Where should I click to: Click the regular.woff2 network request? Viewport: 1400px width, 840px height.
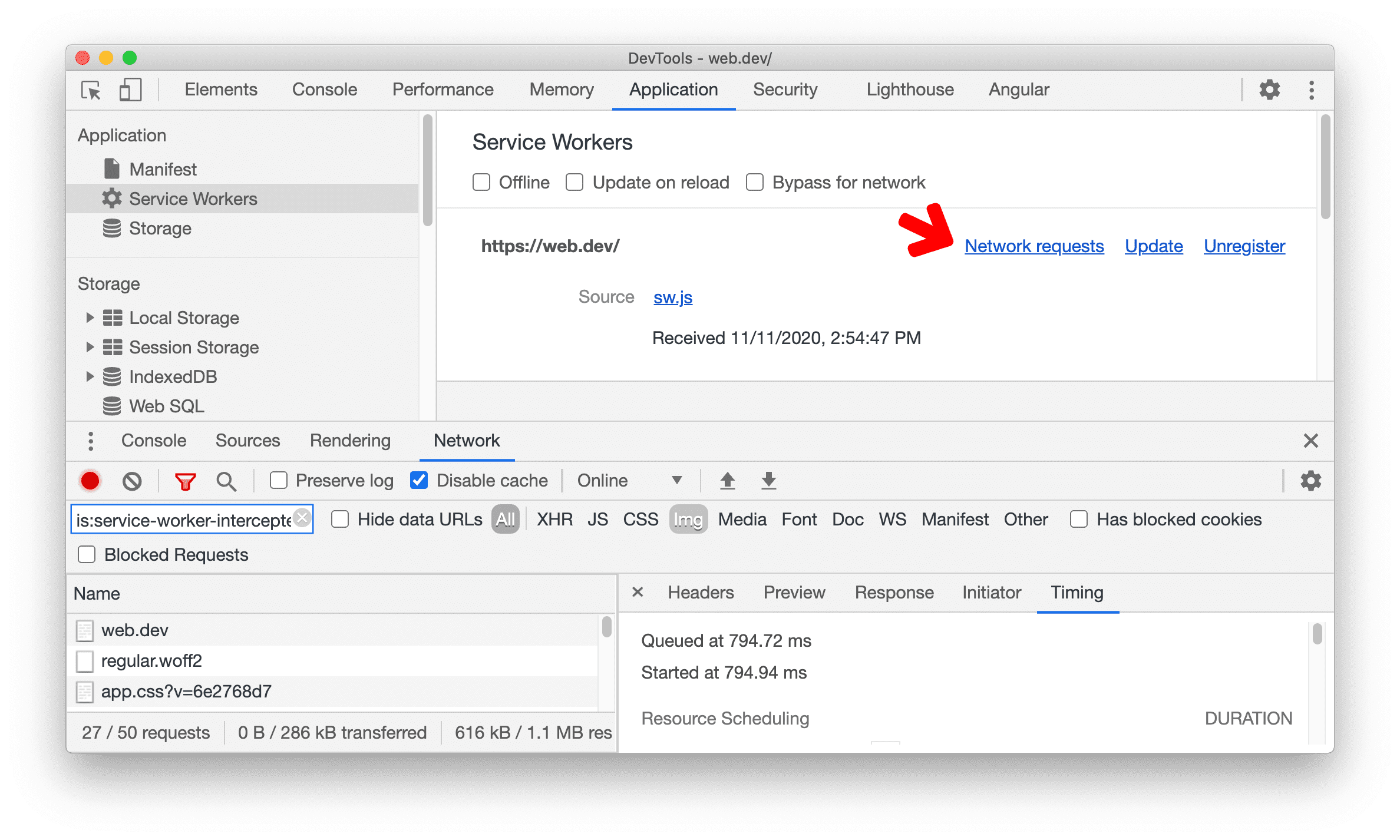[x=152, y=660]
